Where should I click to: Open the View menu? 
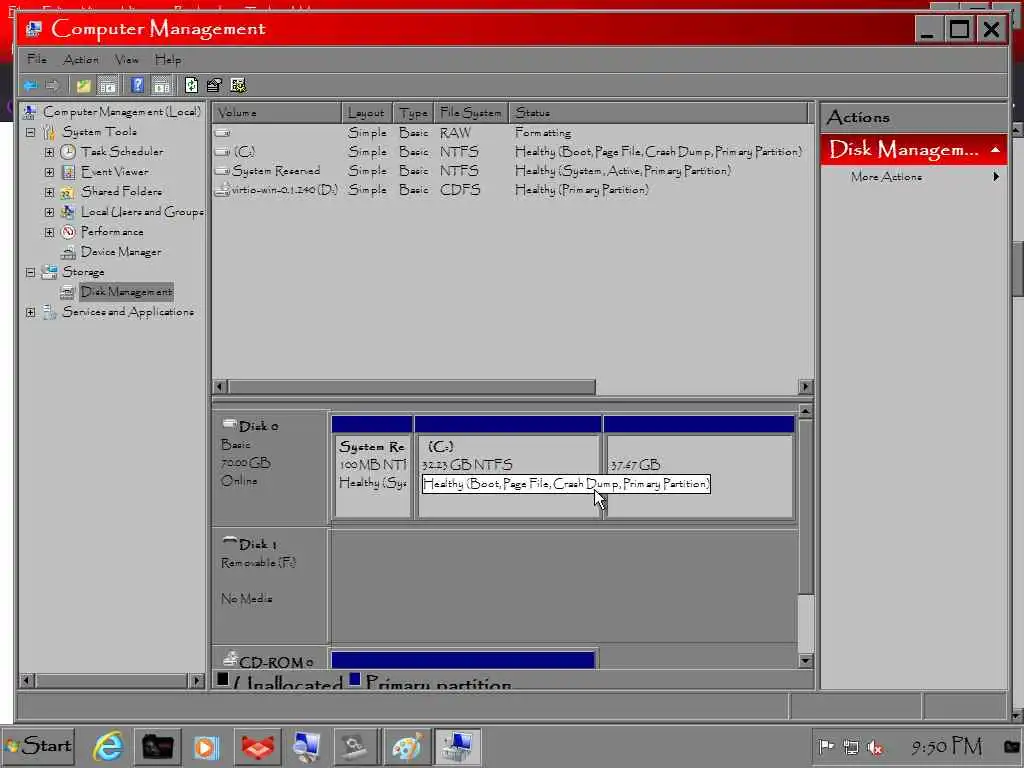[127, 59]
